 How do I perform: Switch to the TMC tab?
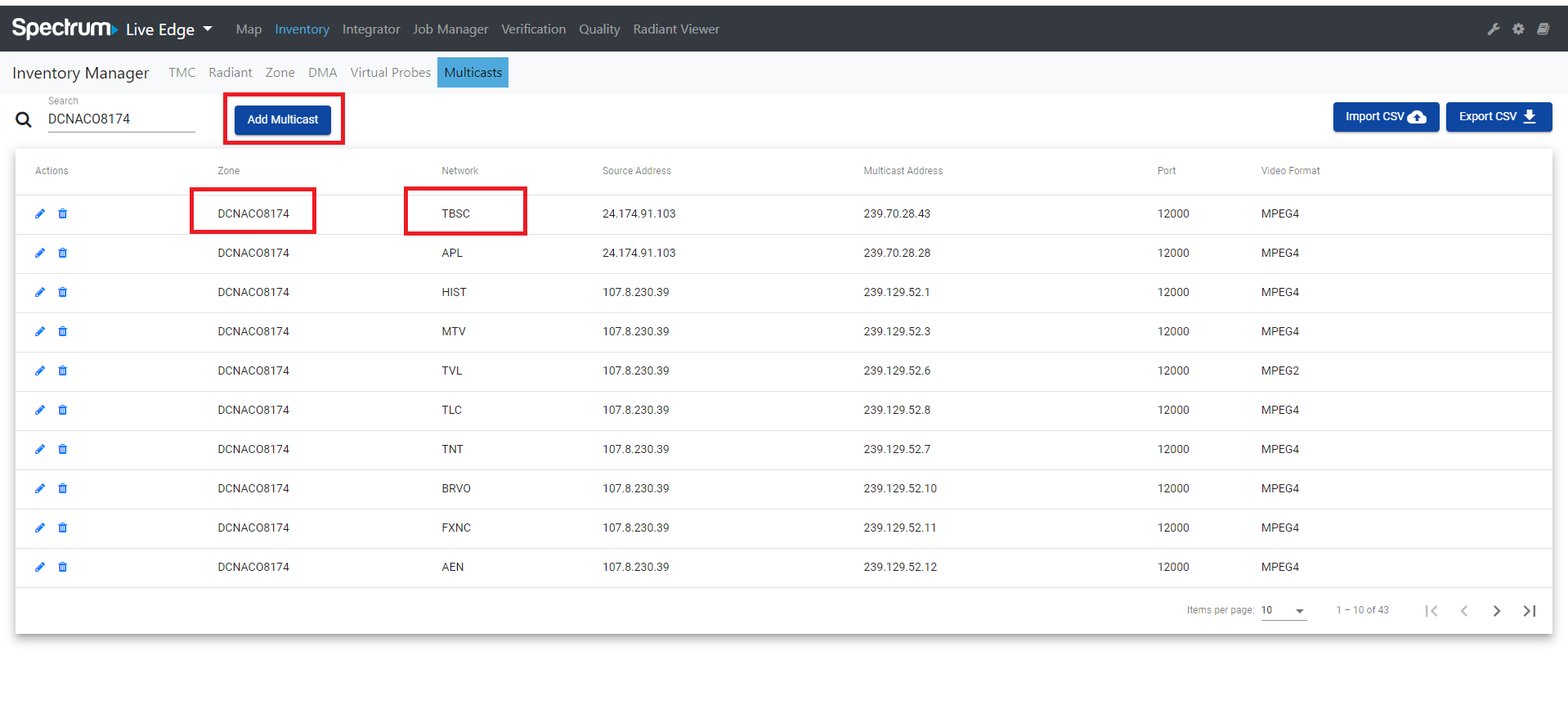(182, 73)
